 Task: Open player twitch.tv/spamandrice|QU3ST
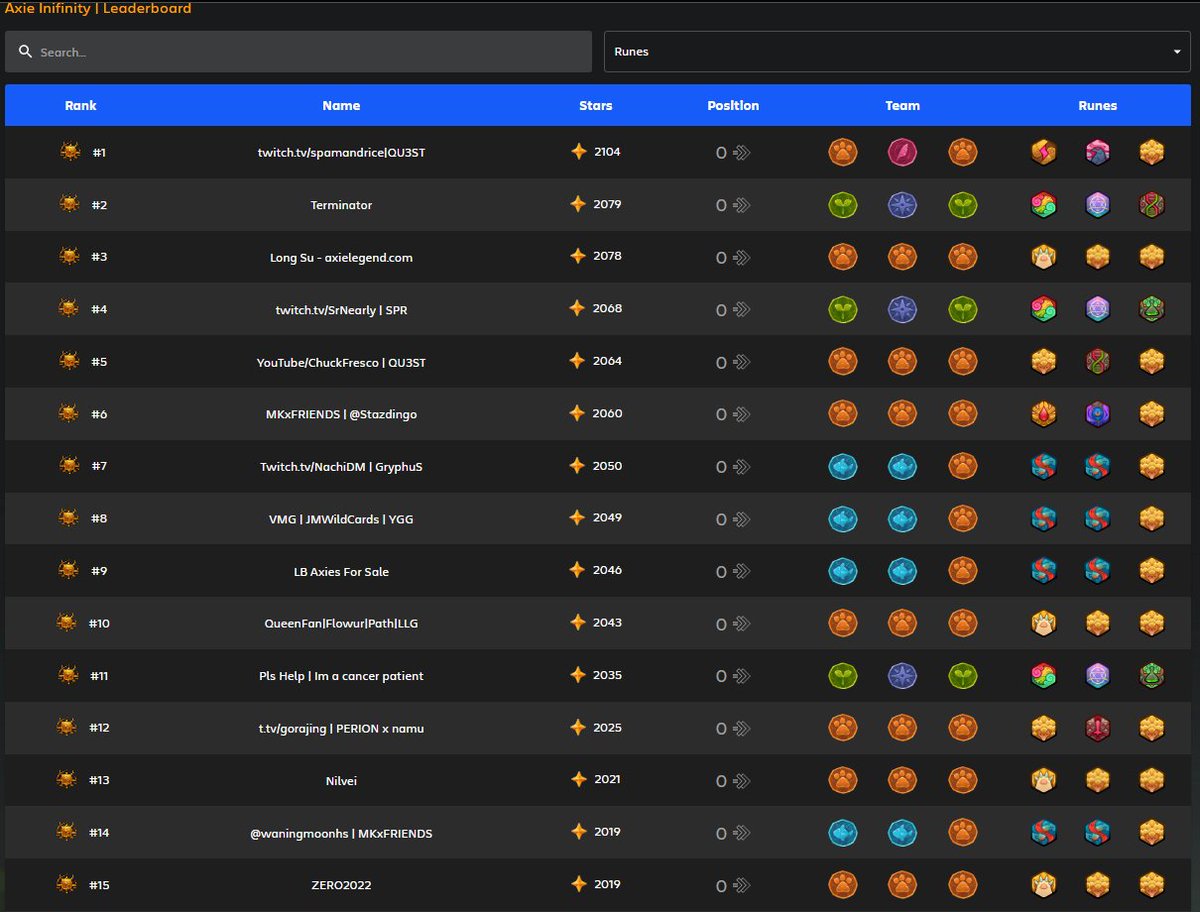coord(341,153)
